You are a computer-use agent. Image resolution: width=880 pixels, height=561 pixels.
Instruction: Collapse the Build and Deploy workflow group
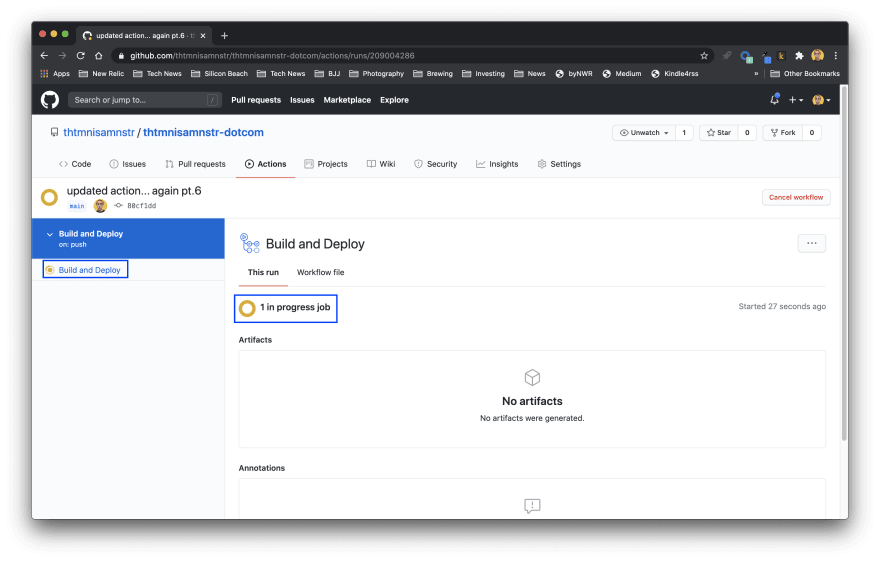49,234
